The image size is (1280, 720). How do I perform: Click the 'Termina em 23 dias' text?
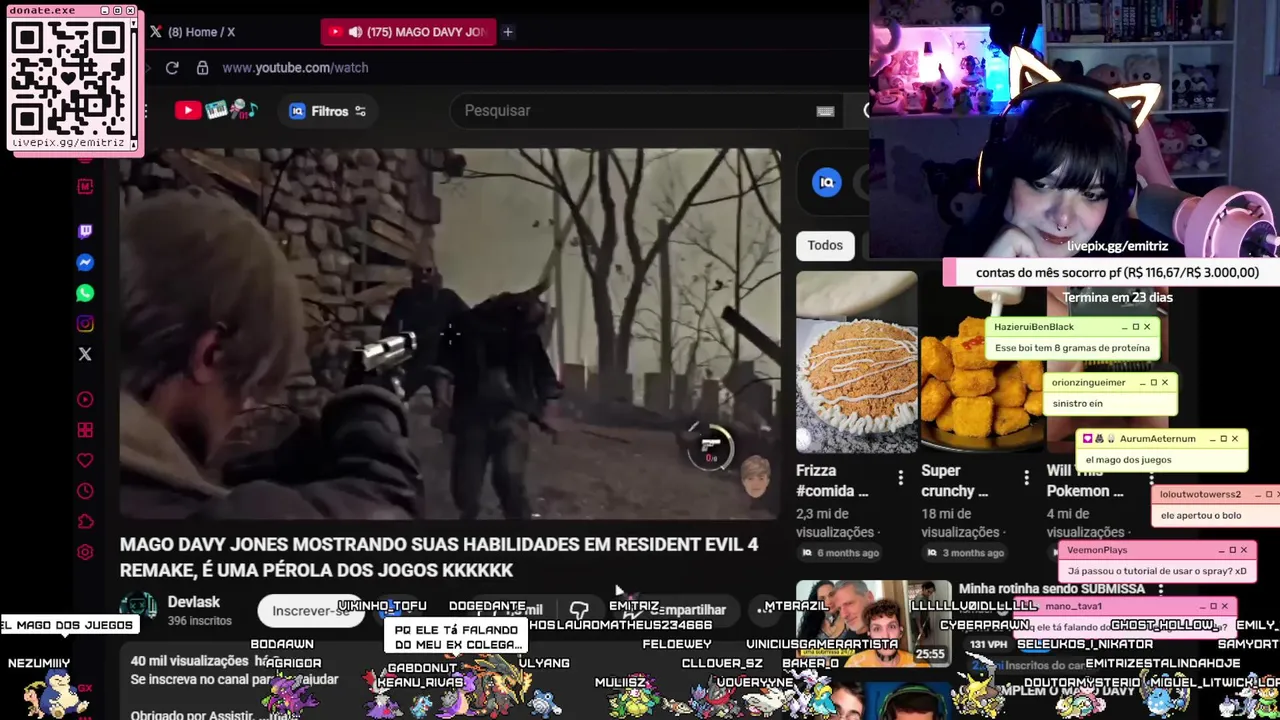pos(1117,297)
